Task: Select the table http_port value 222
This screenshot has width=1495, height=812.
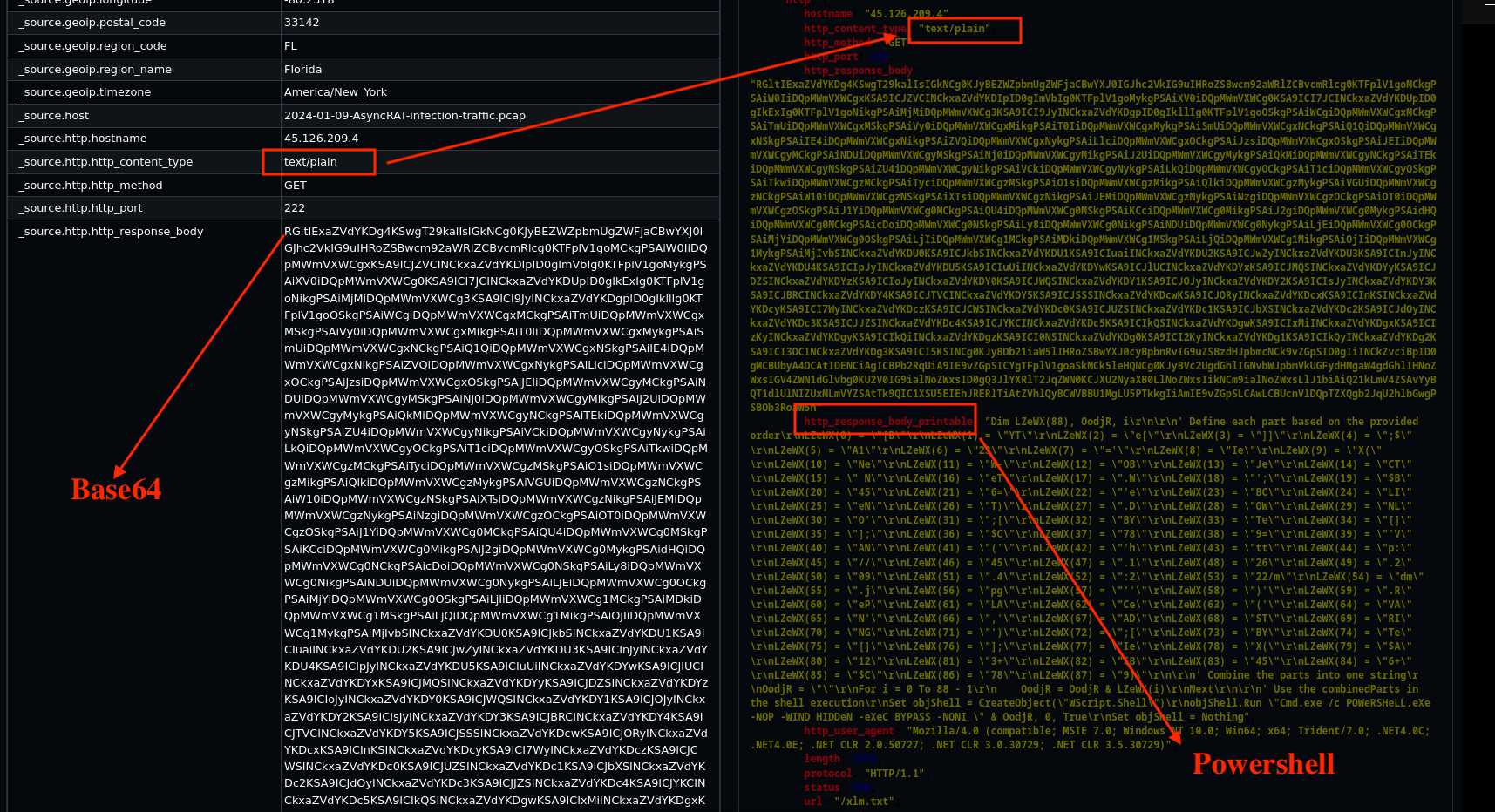Action: [x=295, y=208]
